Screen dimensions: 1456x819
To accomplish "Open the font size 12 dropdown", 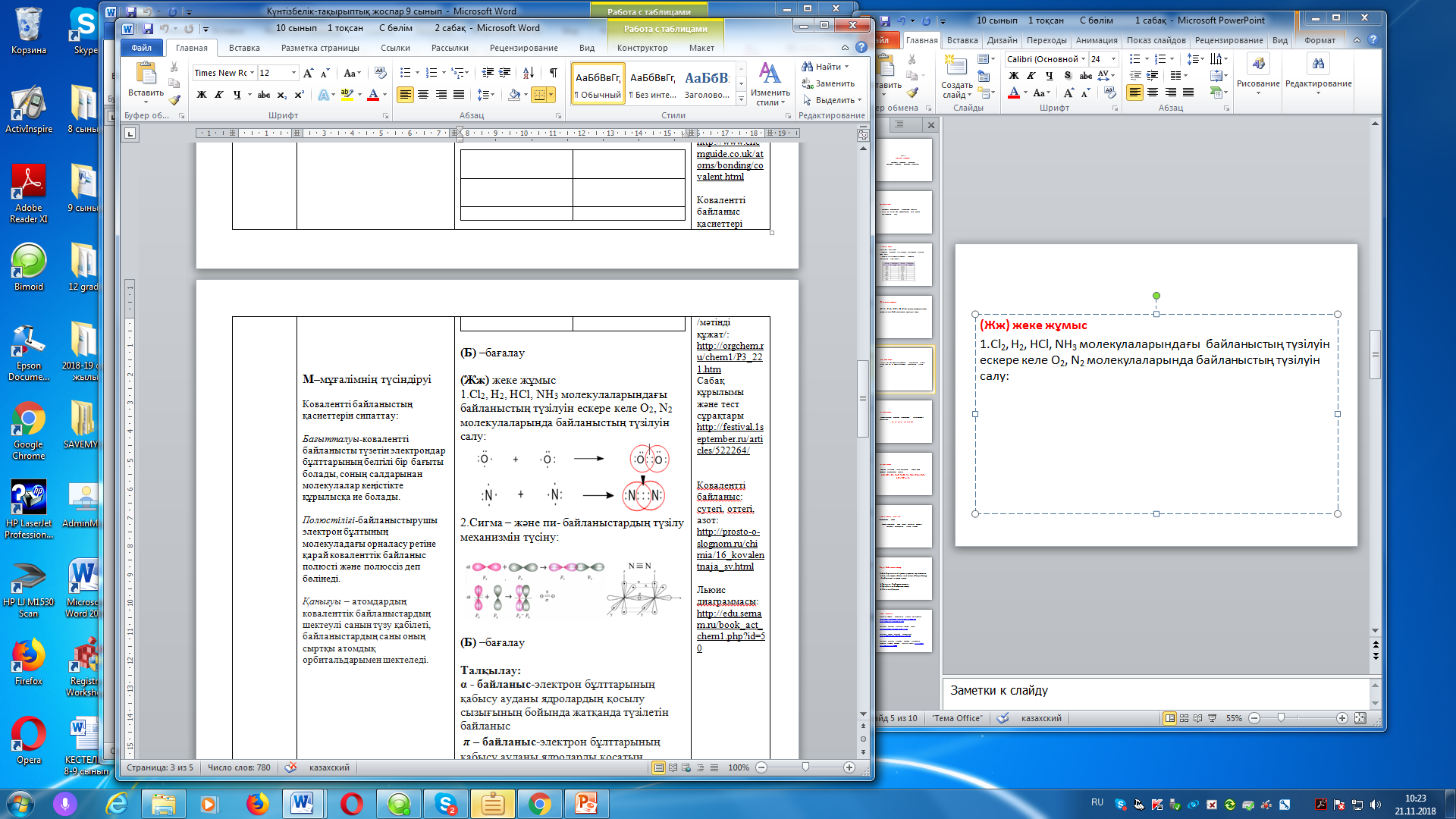I will pos(293,73).
